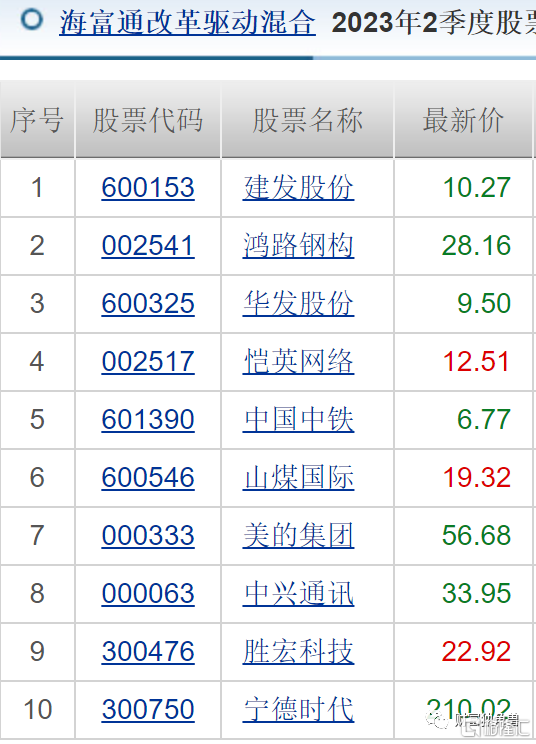Open stock code 600325 link
This screenshot has height=744, width=536.
click(148, 304)
